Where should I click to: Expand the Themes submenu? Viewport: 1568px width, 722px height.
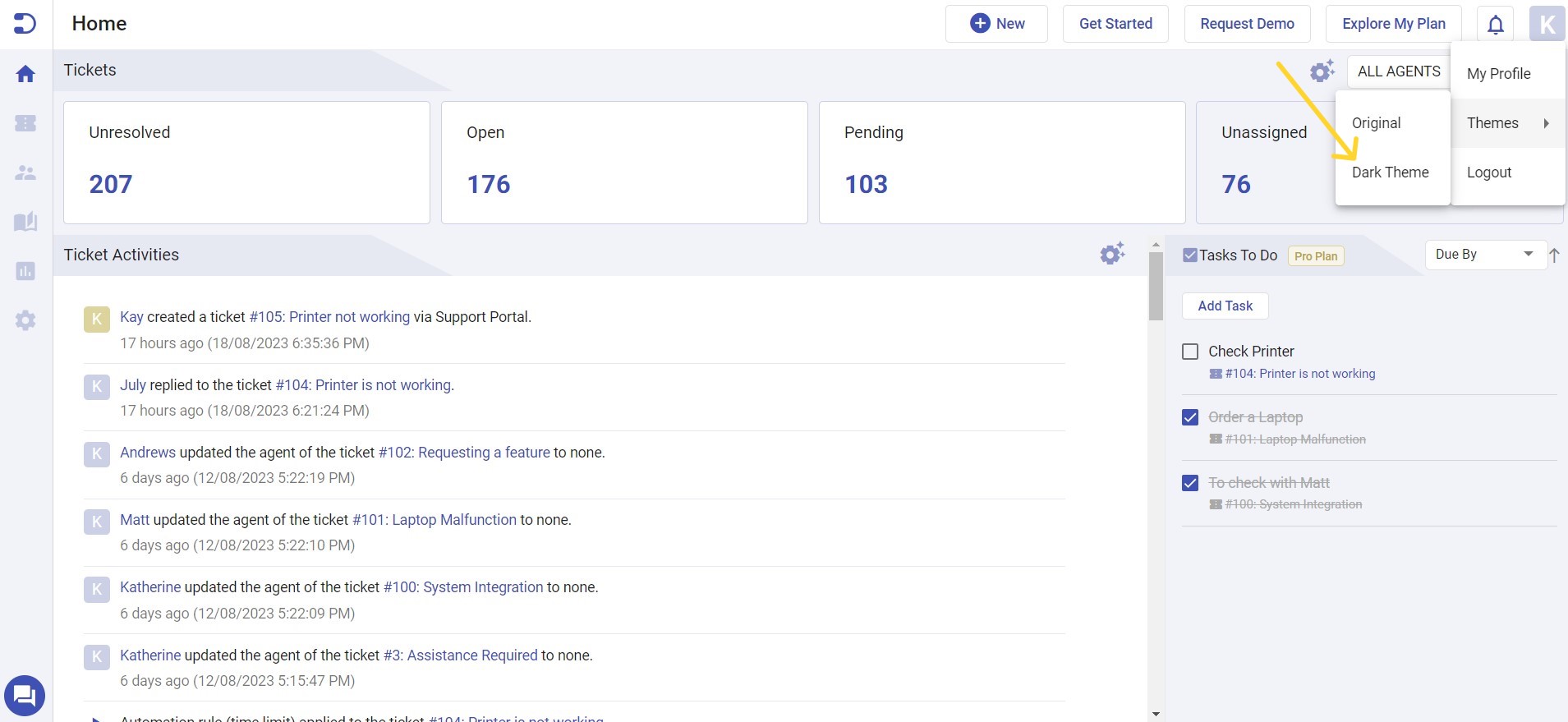(x=1507, y=123)
